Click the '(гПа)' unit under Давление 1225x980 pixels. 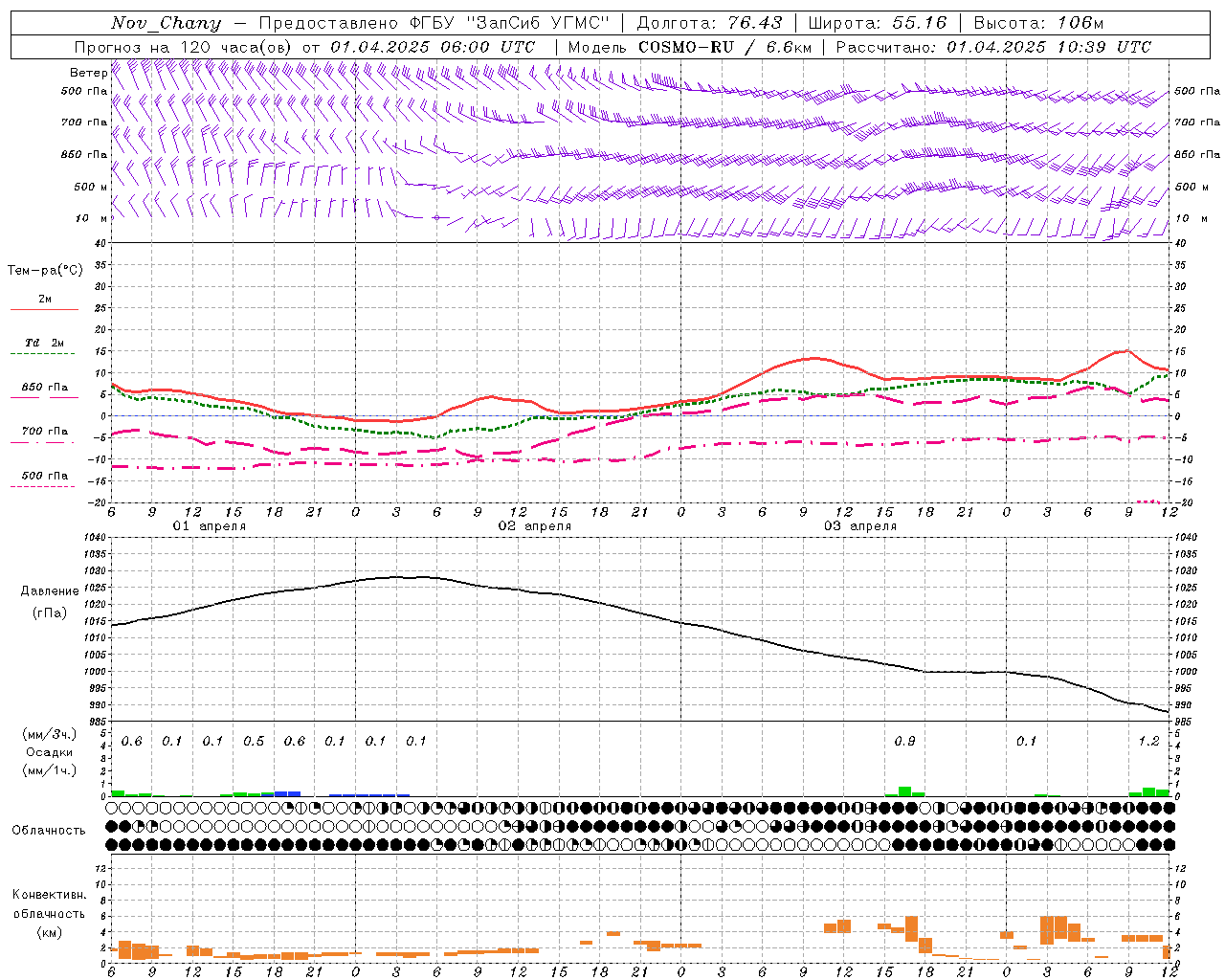pos(50,613)
